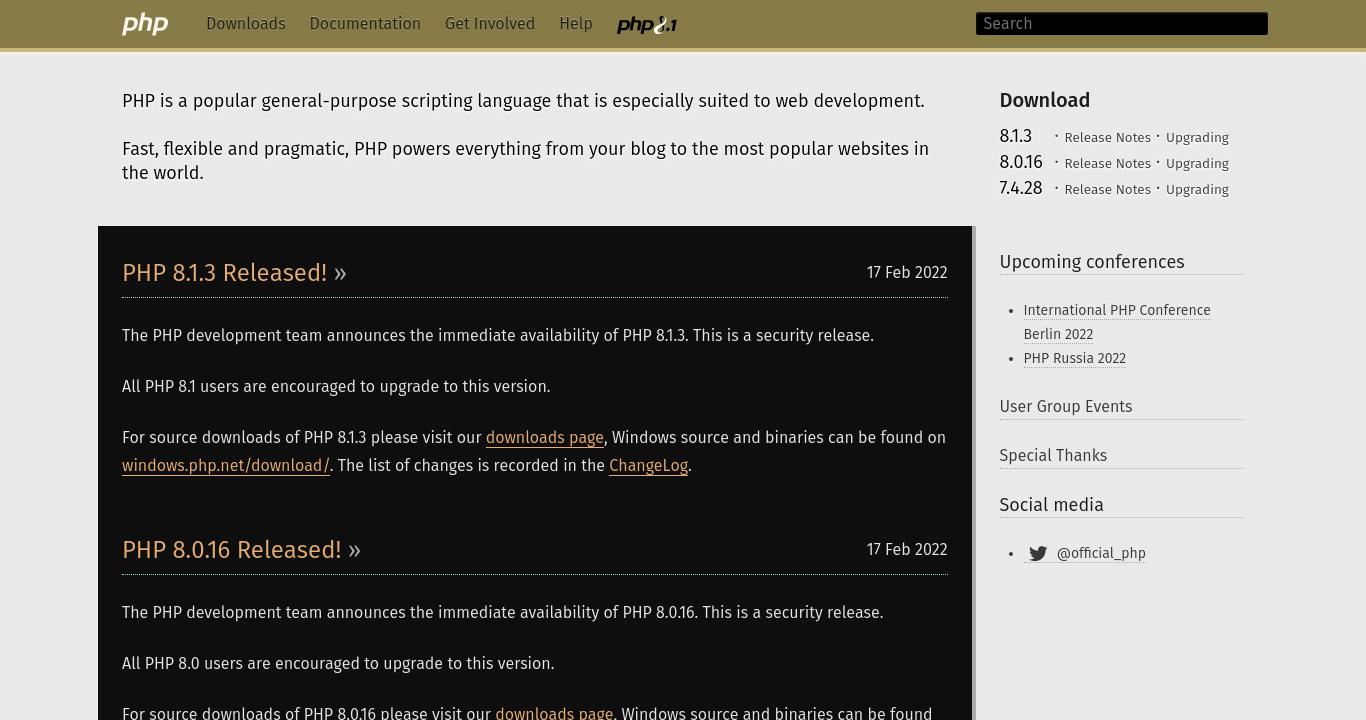The image size is (1366, 720).
Task: Focus the Search input field
Action: pos(1122,24)
